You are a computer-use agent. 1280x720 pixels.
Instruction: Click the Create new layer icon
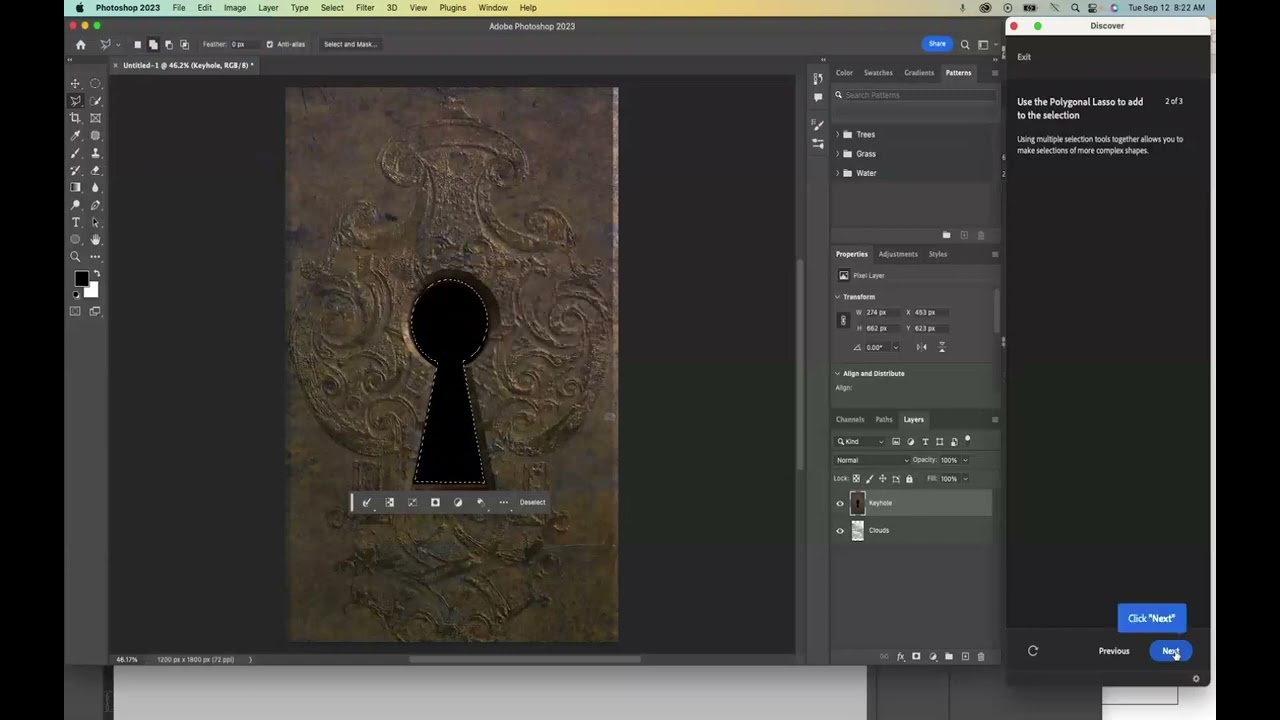pos(965,657)
